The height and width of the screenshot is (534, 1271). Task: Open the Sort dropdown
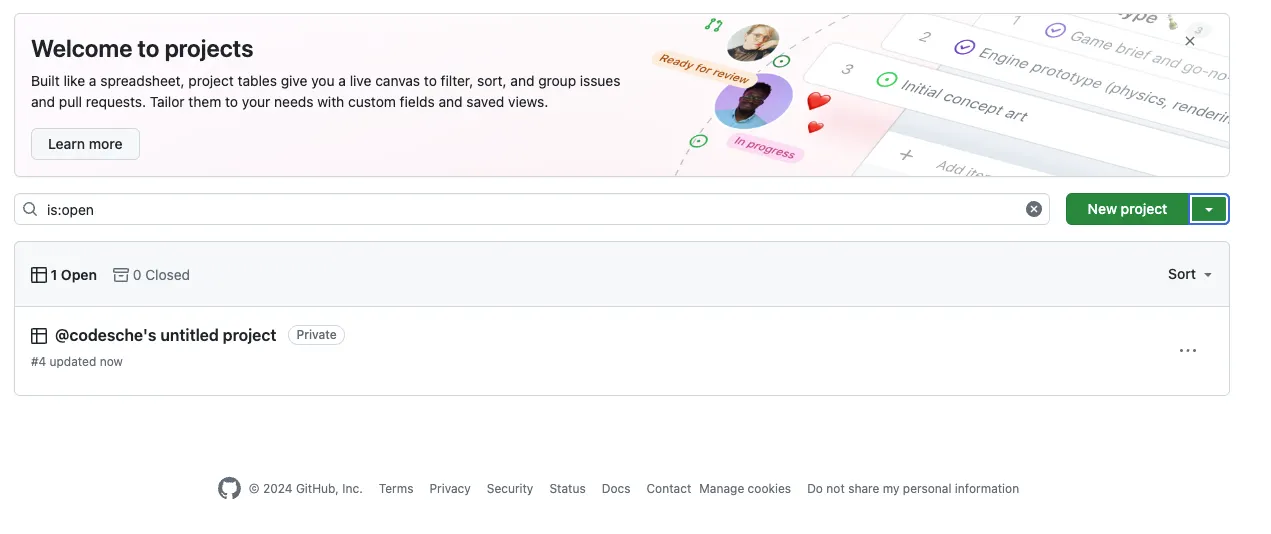click(1189, 274)
